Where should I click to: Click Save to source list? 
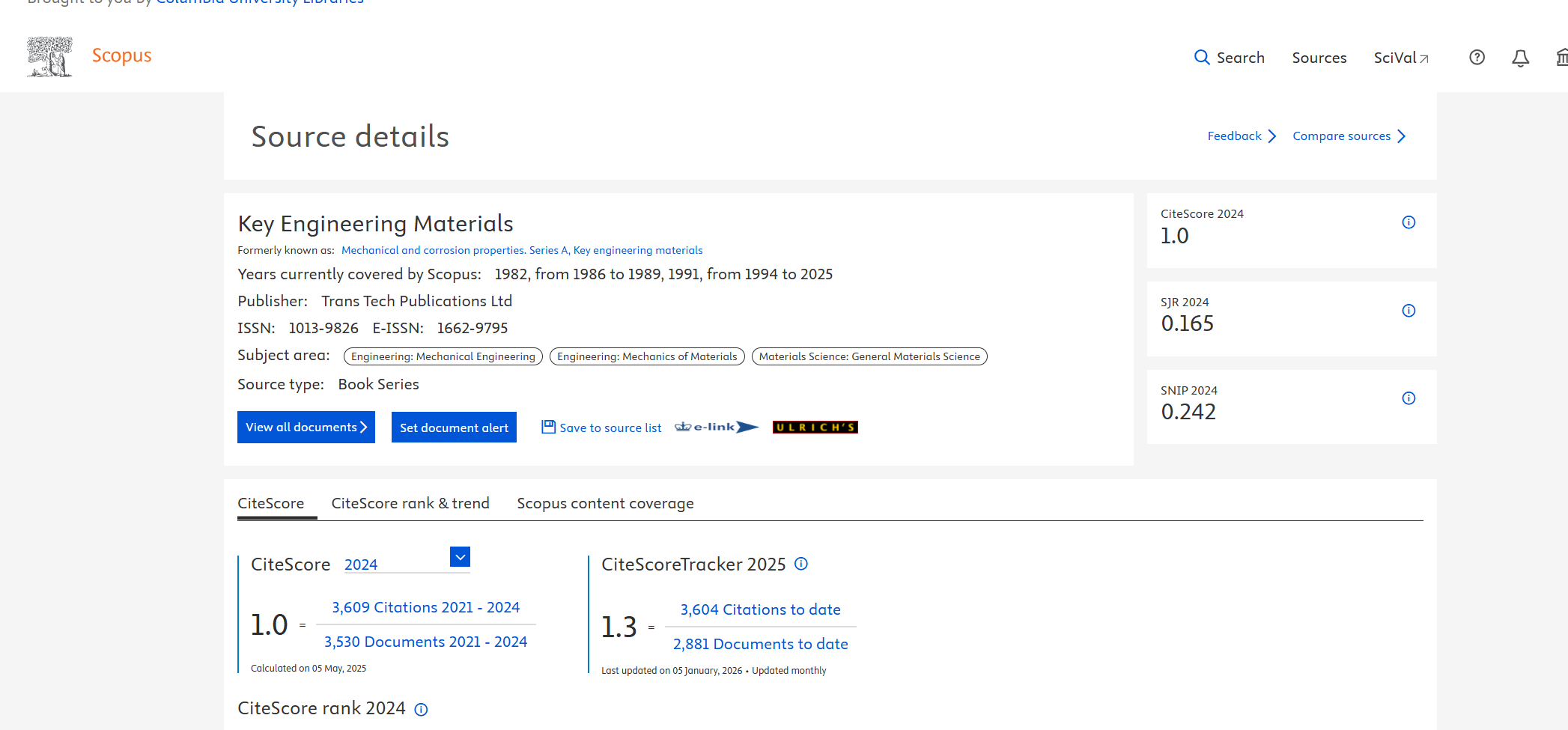click(x=602, y=428)
